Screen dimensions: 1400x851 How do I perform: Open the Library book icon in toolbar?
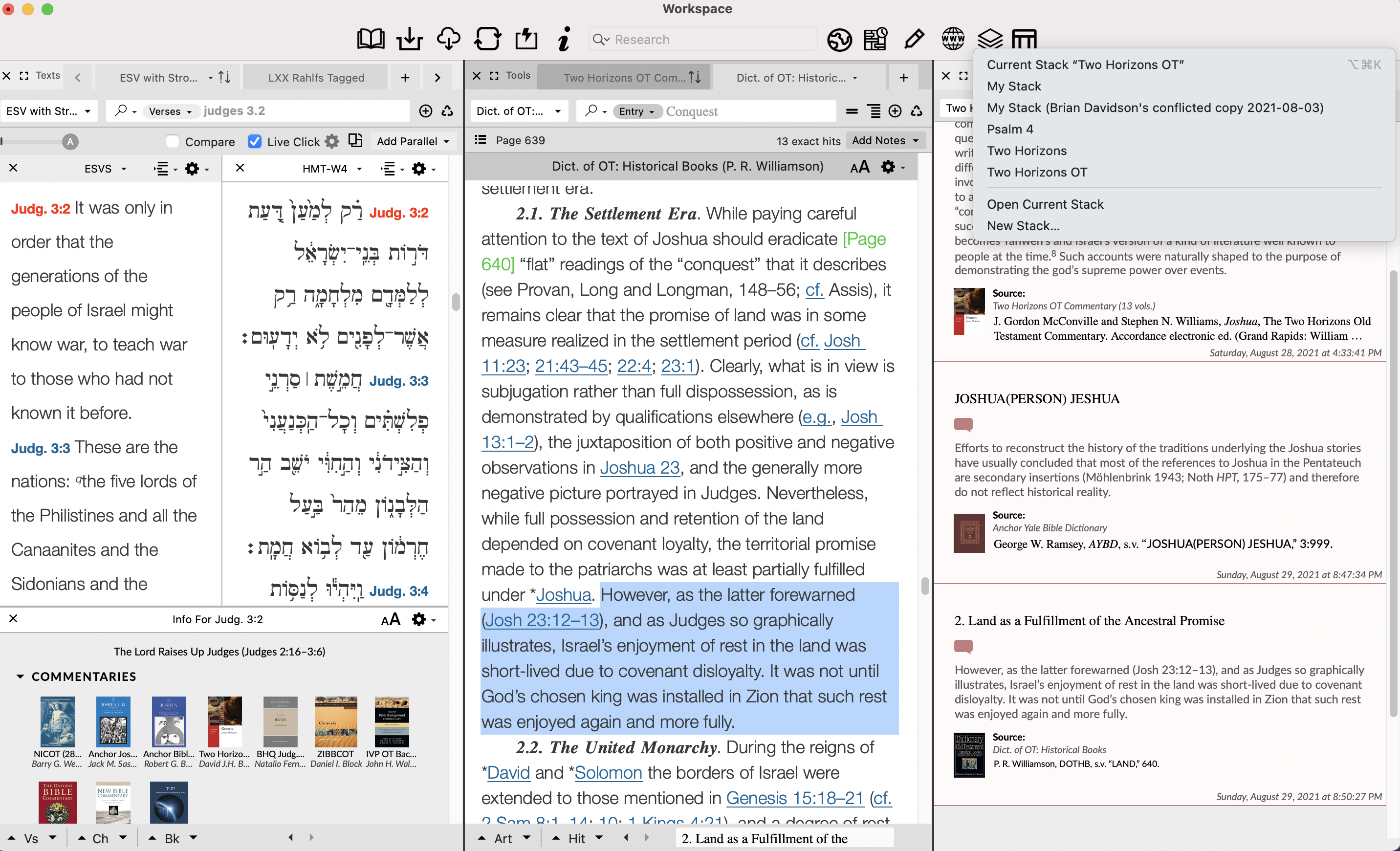[371, 39]
